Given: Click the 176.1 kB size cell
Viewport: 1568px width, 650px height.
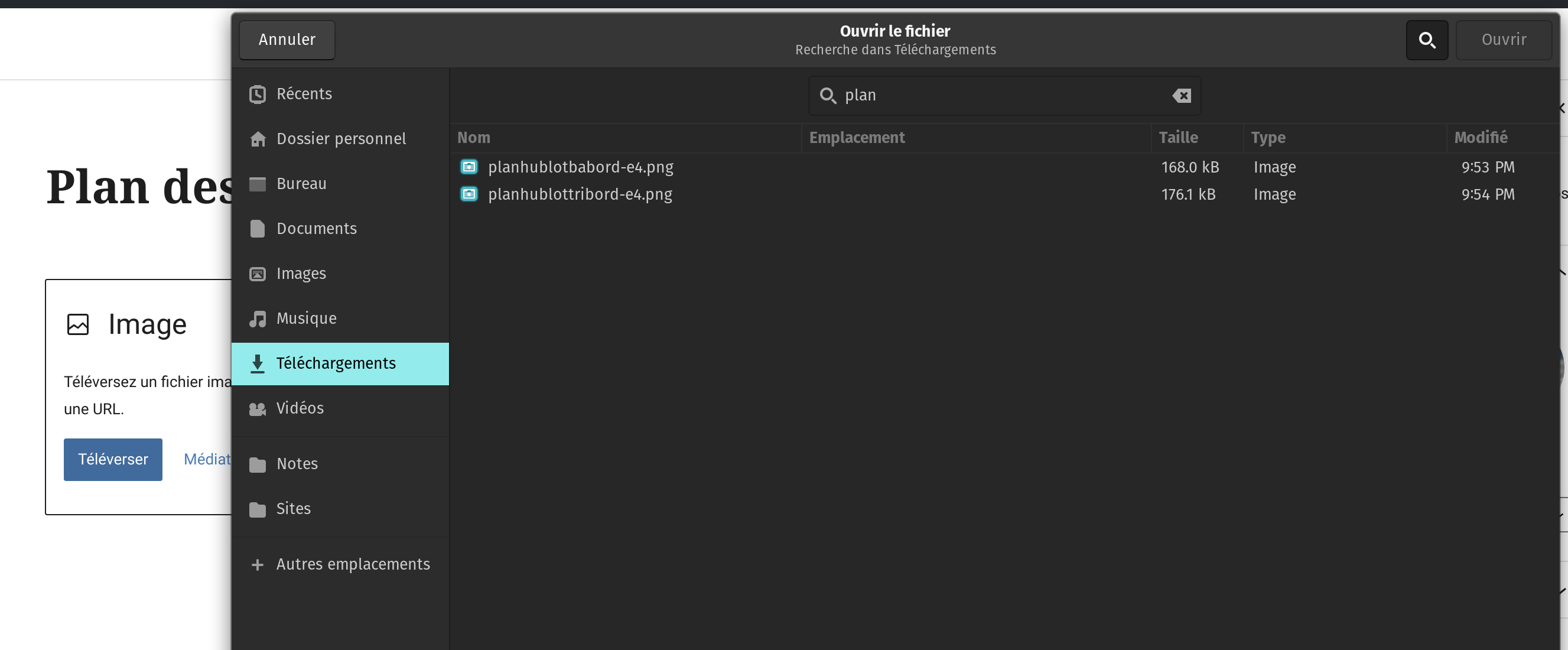Looking at the screenshot, I should (1188, 195).
